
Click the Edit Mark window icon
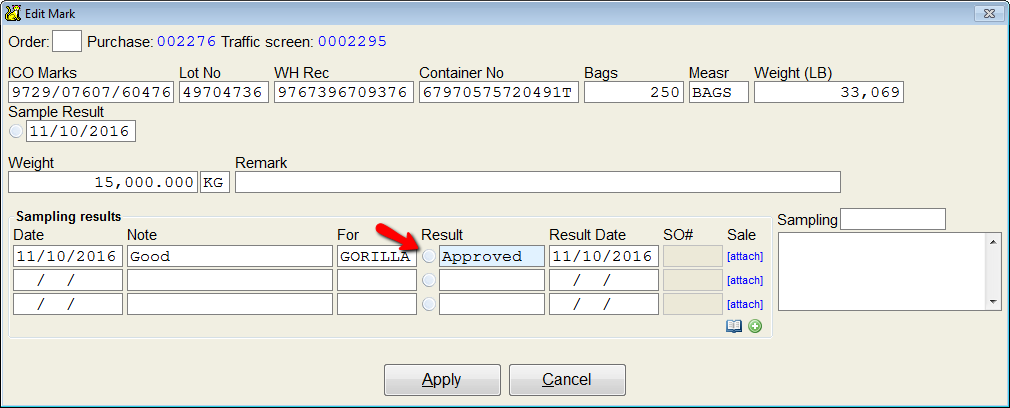coord(12,12)
